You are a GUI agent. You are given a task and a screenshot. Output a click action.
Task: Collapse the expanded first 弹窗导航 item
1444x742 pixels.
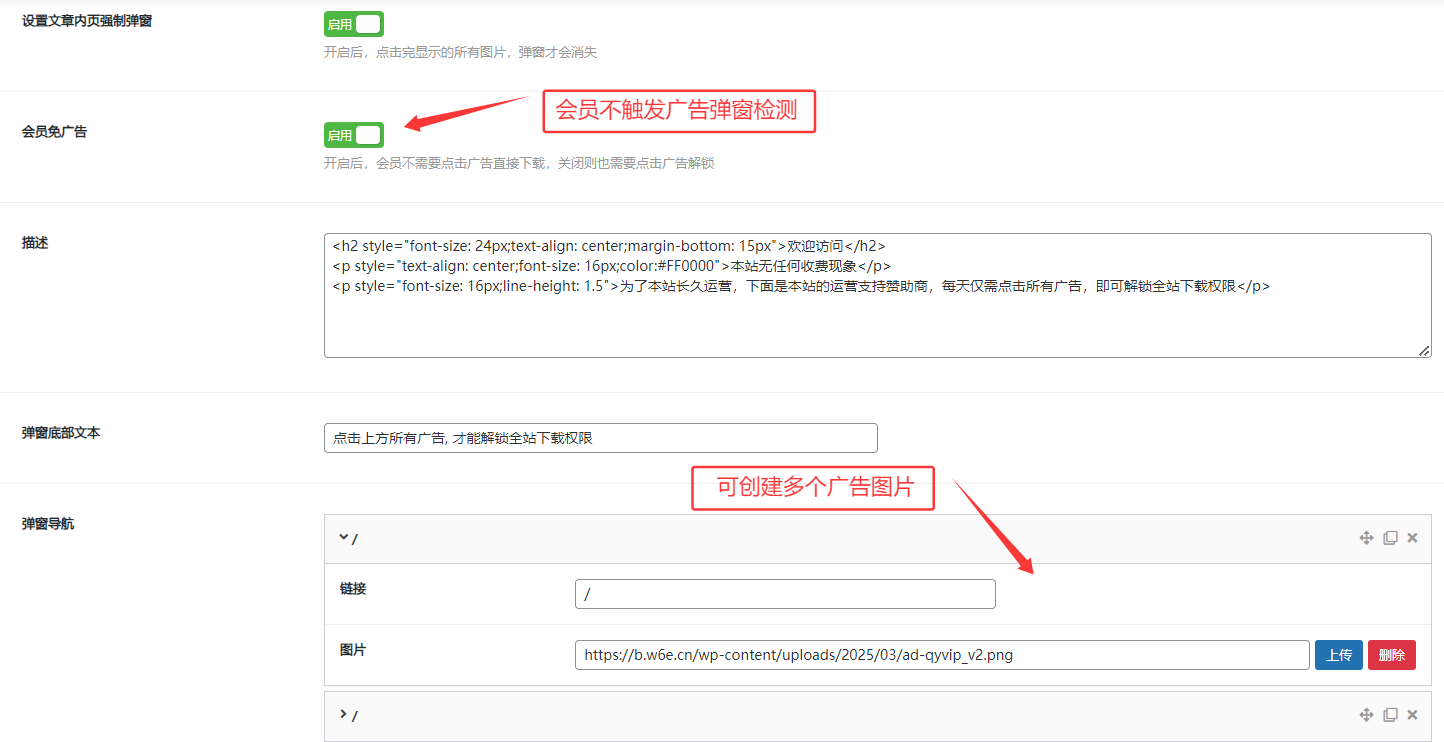pyautogui.click(x=344, y=538)
